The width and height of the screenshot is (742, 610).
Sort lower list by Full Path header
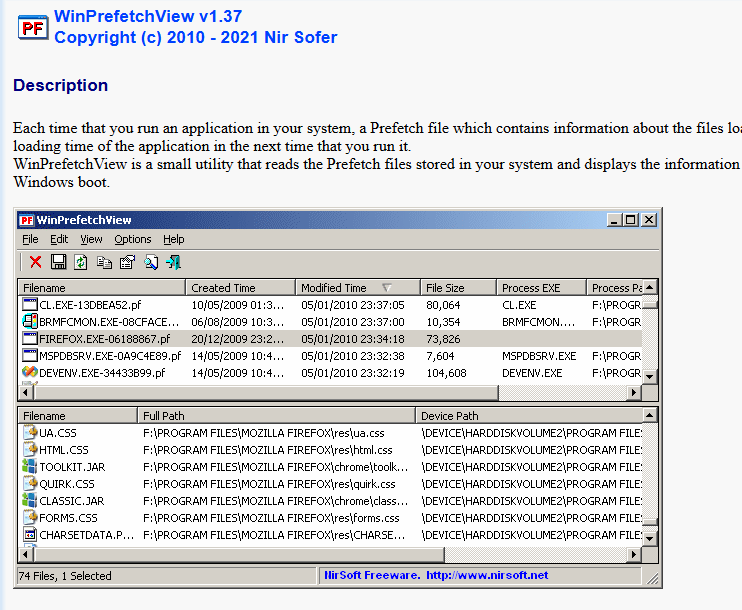coord(276,416)
